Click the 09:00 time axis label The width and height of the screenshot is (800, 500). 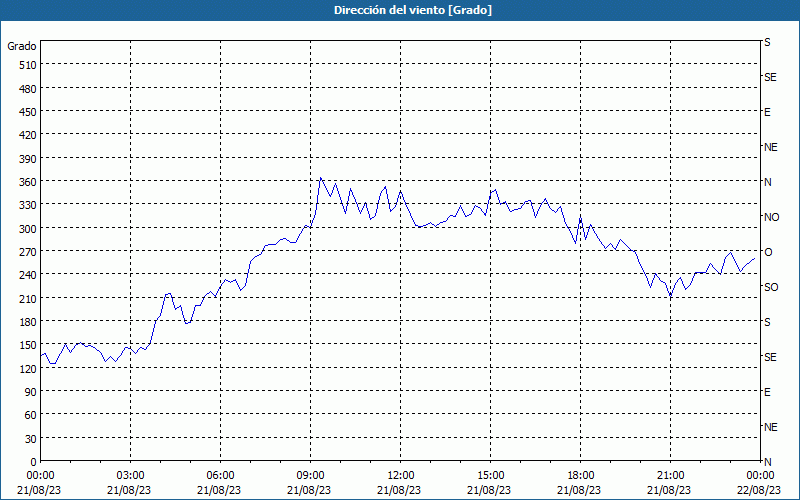click(310, 476)
